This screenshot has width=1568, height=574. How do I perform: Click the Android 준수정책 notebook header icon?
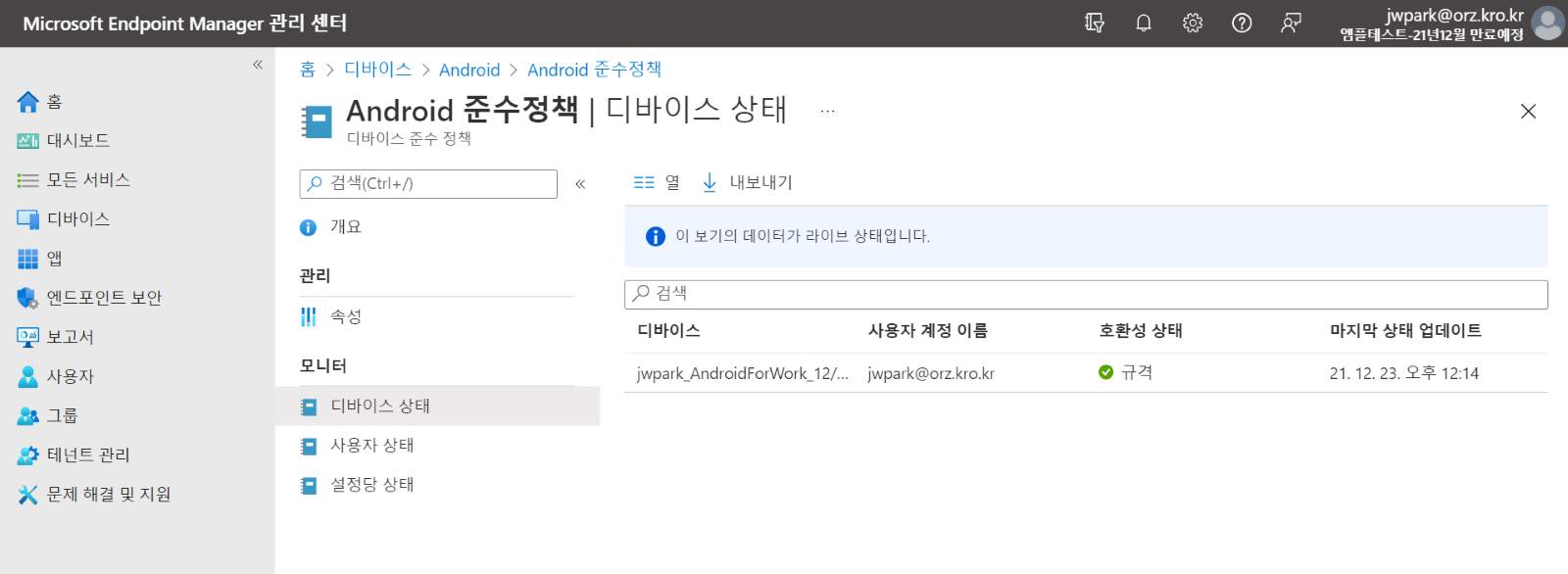pos(317,121)
